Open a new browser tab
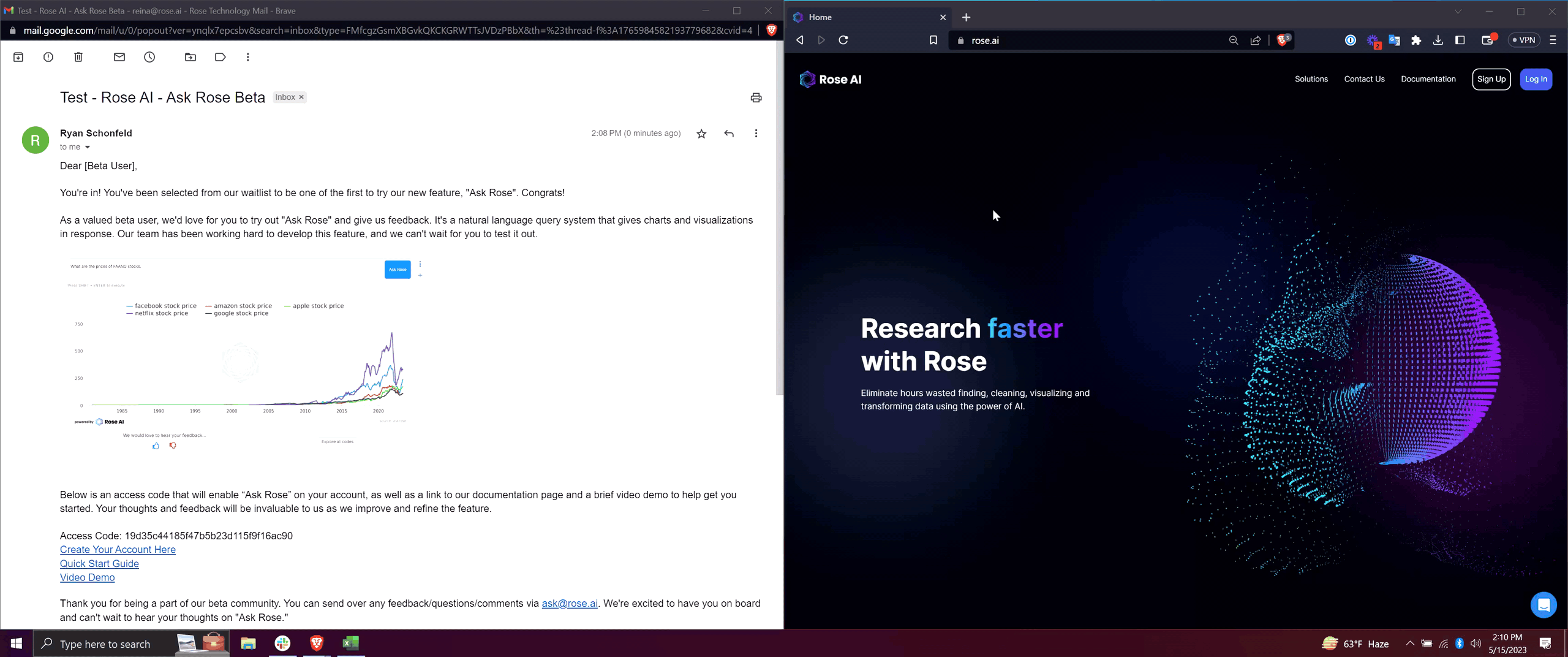The image size is (1568, 657). tap(967, 17)
